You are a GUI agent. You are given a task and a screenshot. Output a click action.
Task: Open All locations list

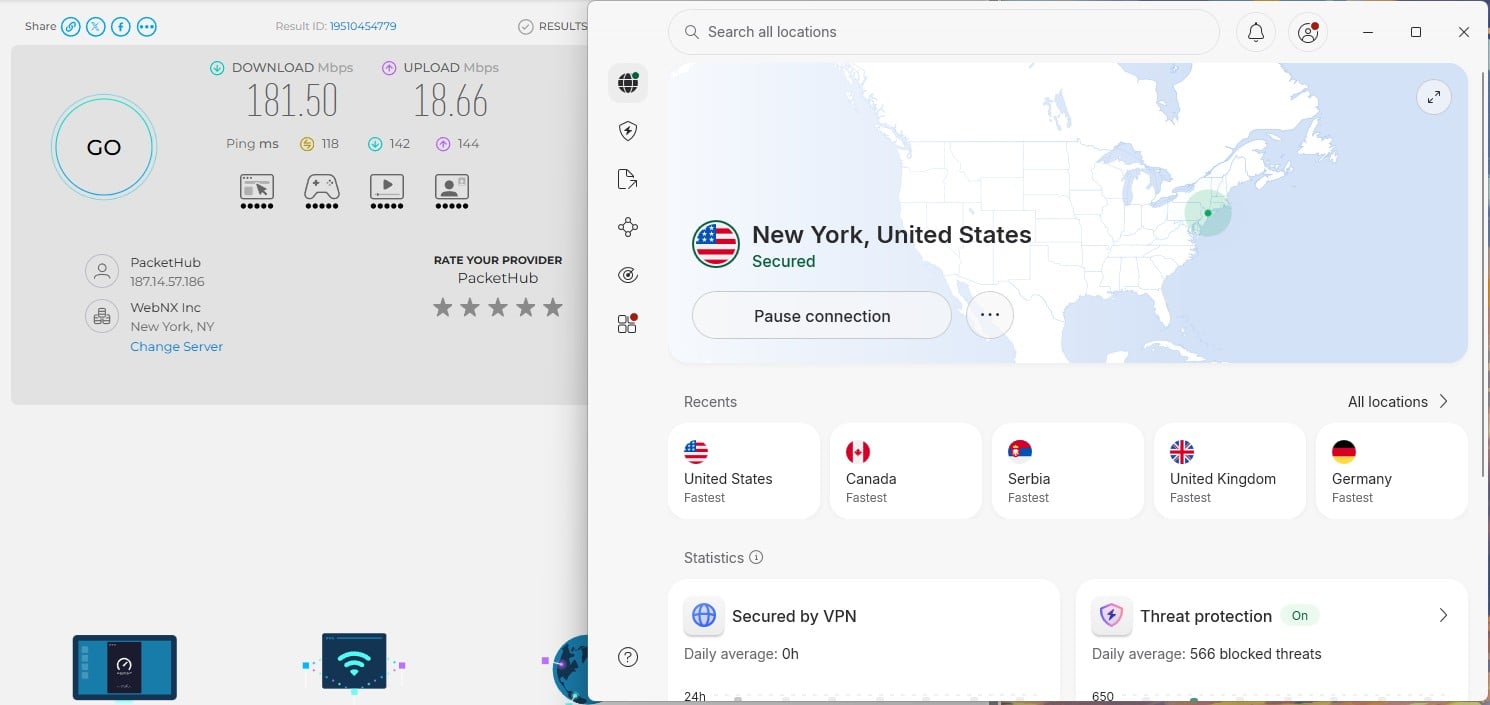point(1398,401)
